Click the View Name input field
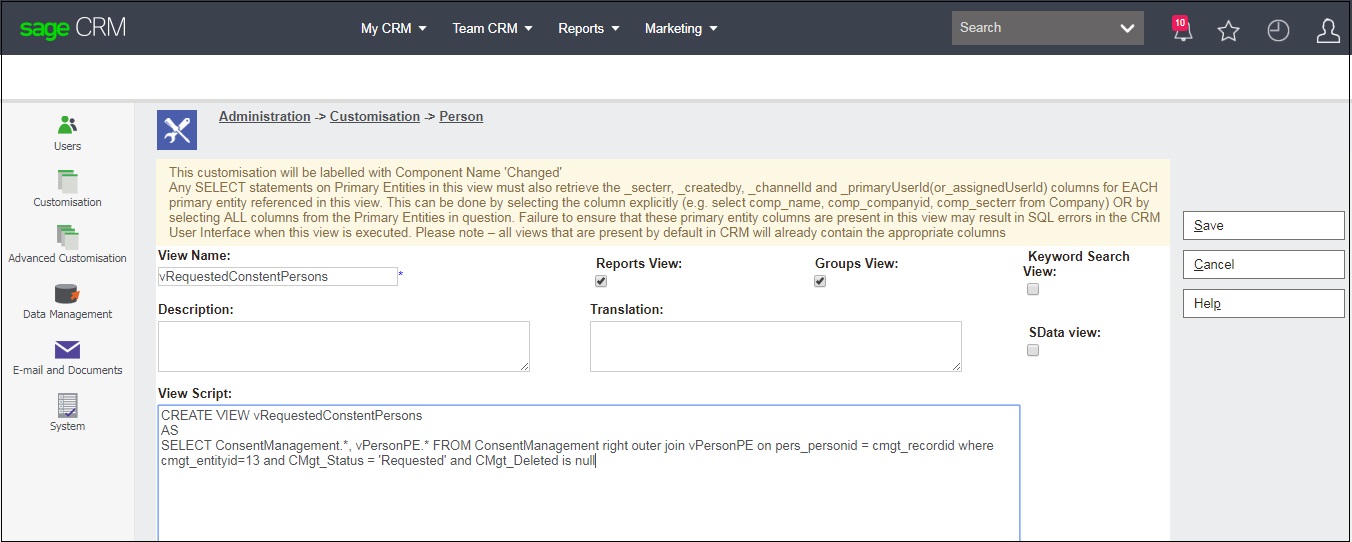 click(277, 276)
